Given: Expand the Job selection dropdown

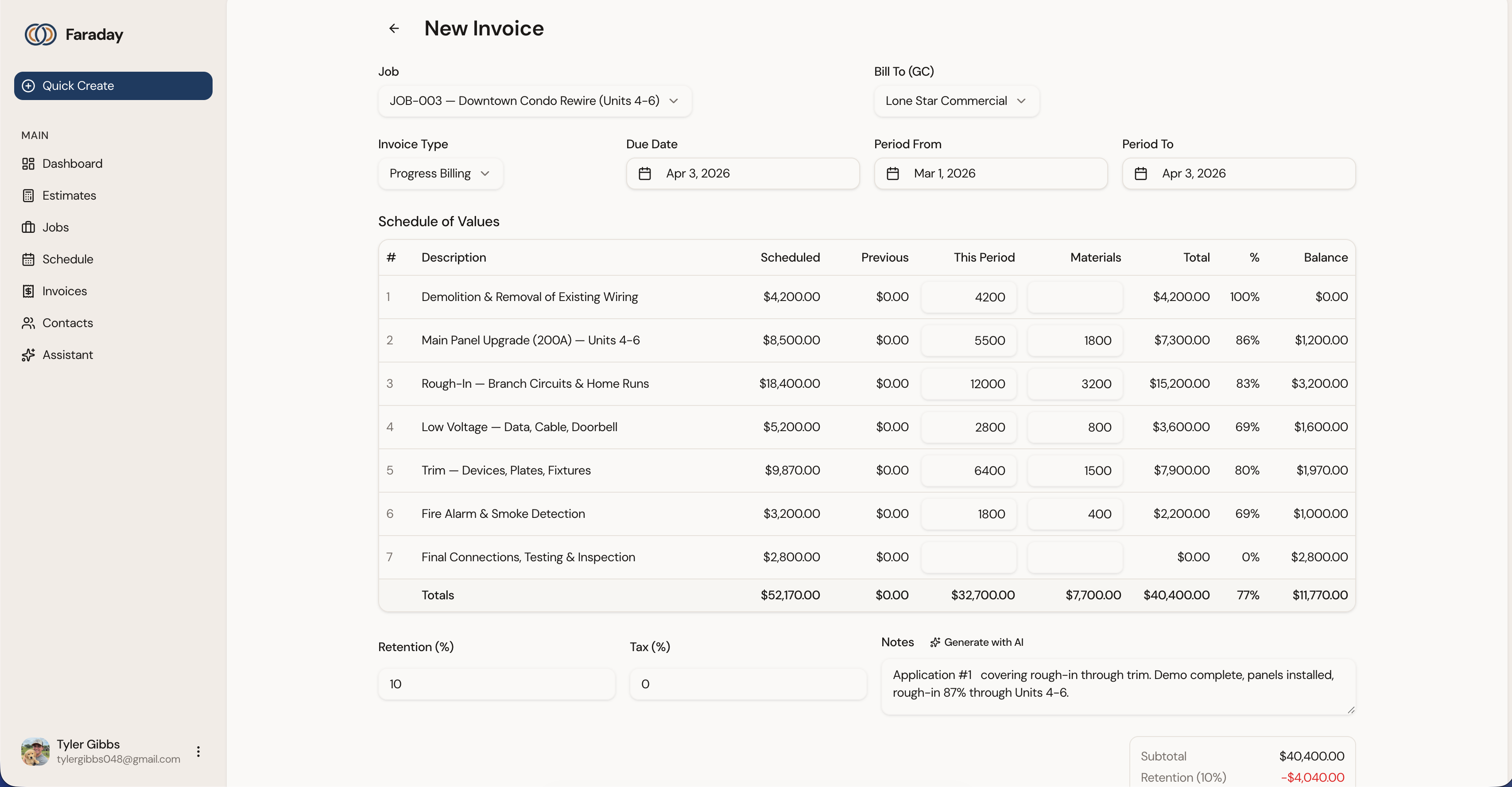Looking at the screenshot, I should tap(534, 101).
